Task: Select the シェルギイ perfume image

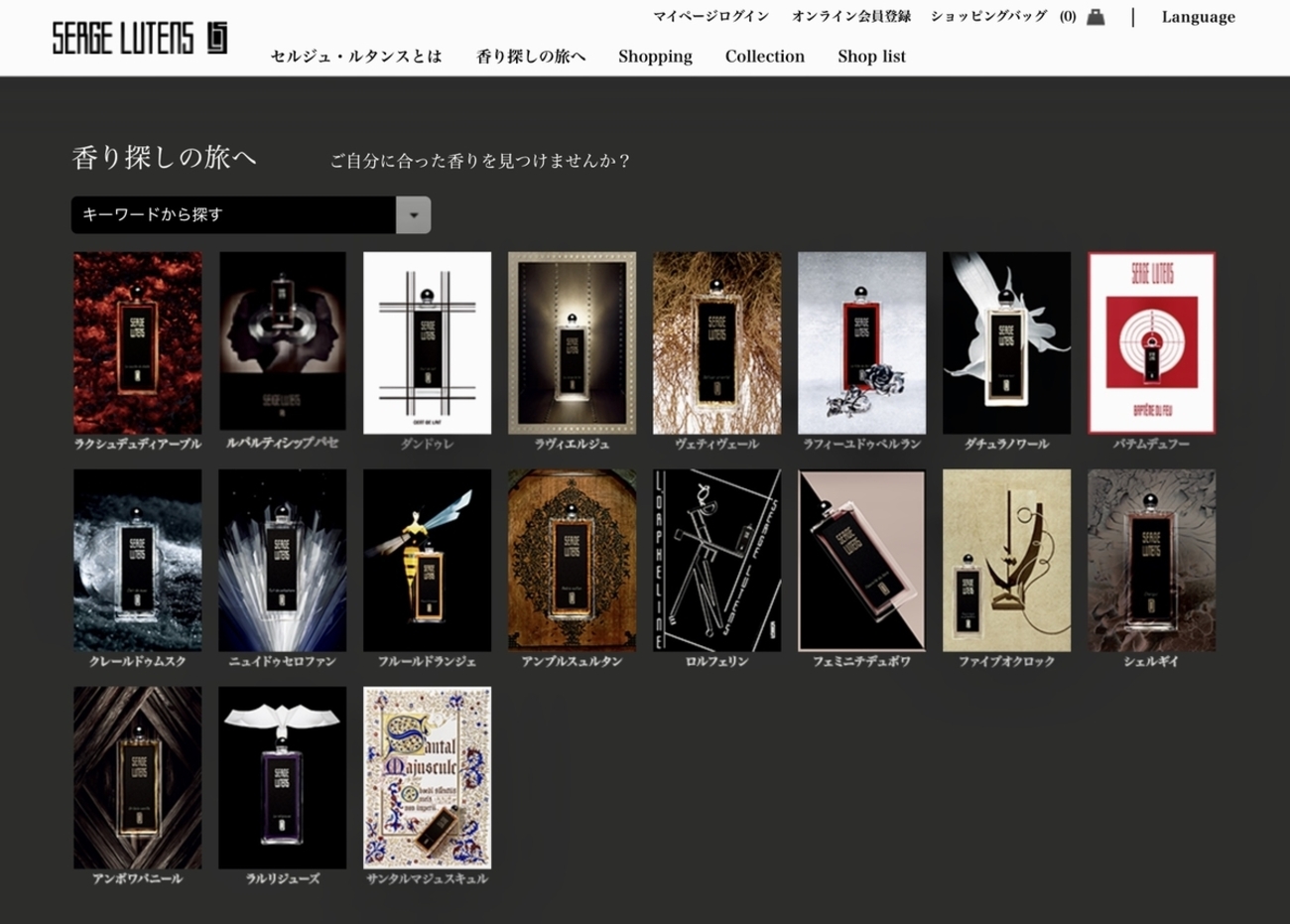Action: (1151, 560)
